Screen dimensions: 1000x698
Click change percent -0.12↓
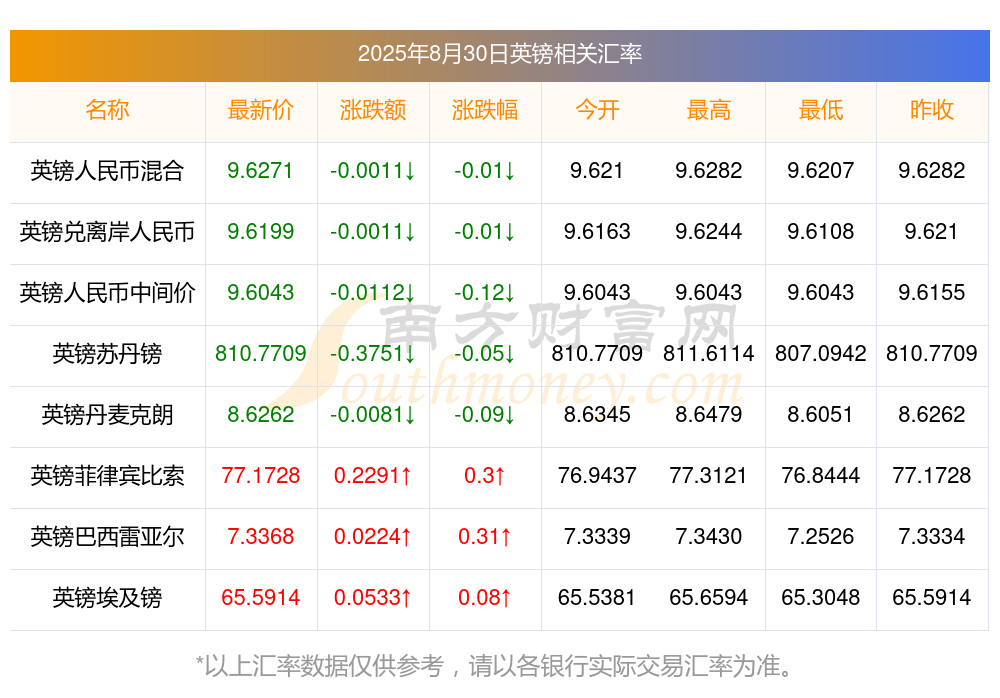tap(485, 293)
